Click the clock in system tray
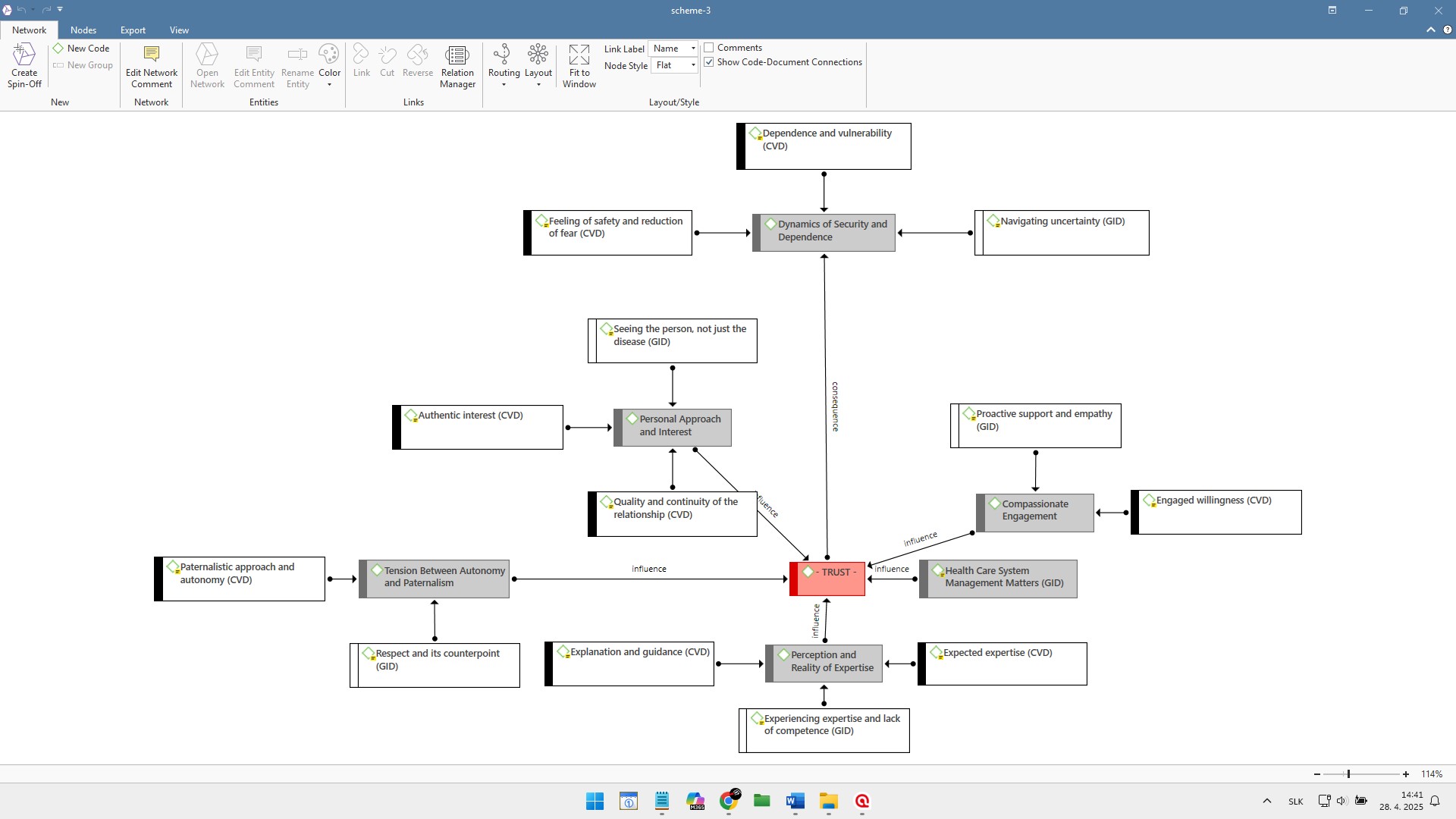This screenshot has height=819, width=1456. click(1401, 801)
